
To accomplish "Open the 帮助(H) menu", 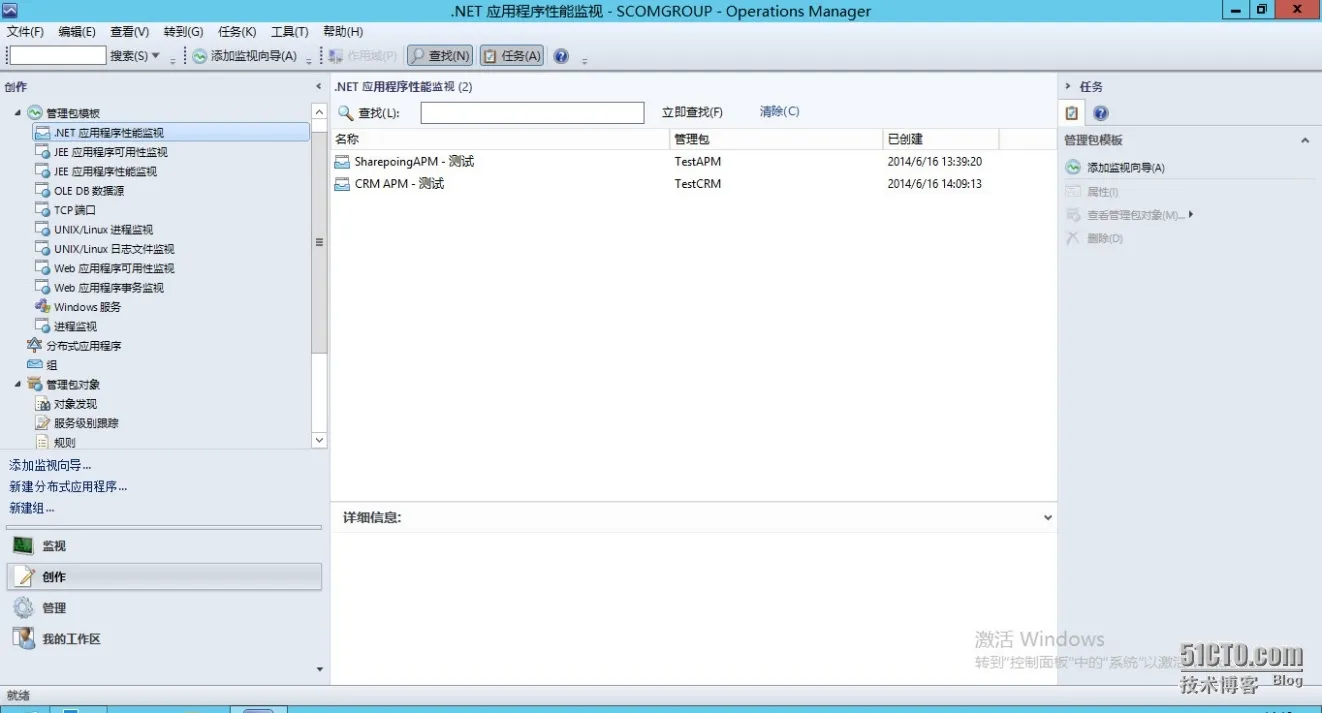I will [343, 32].
